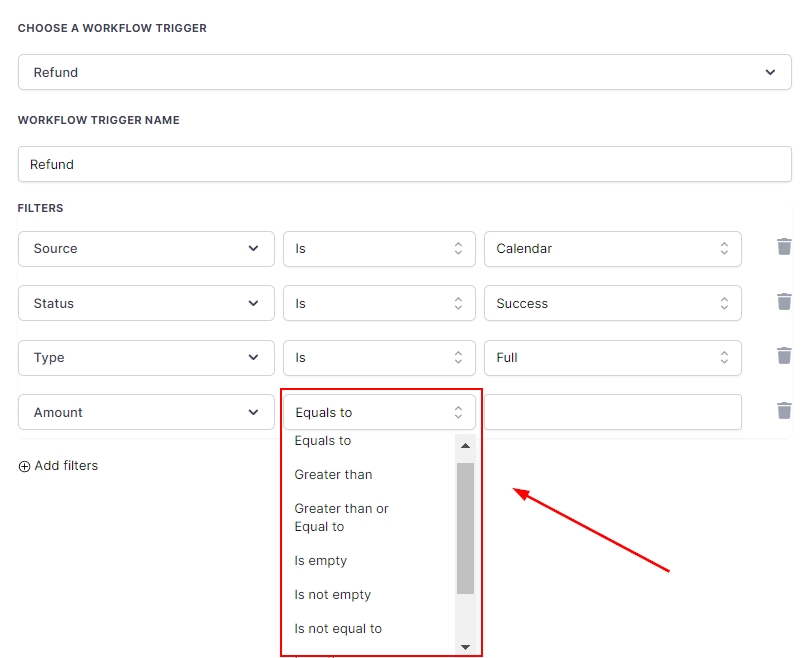Open the Status filter field dropdown
The height and width of the screenshot is (658, 810).
[x=146, y=304]
